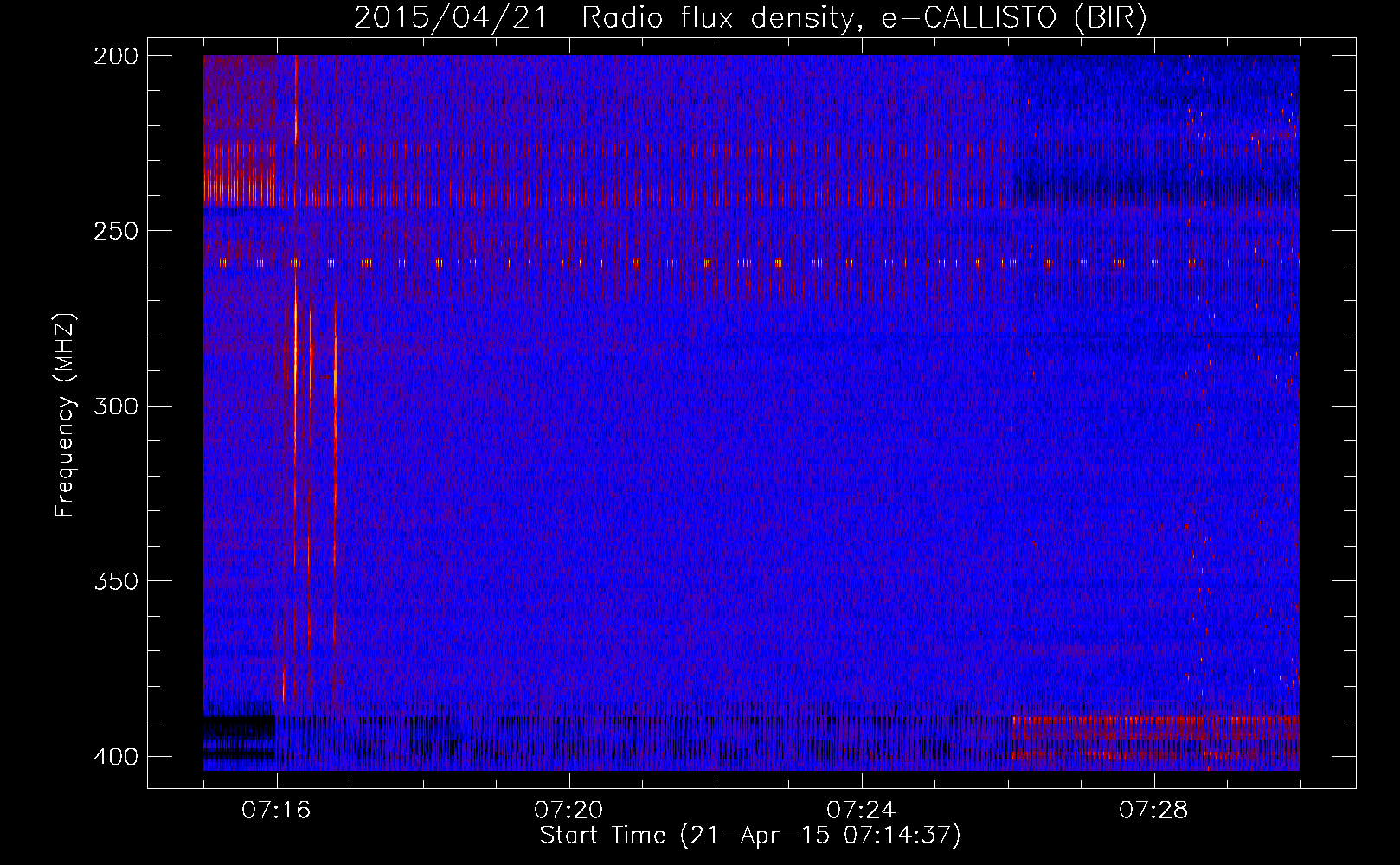Image resolution: width=1400 pixels, height=865 pixels.
Task: Click the '07:28' time tick label
Action: tap(1153, 811)
